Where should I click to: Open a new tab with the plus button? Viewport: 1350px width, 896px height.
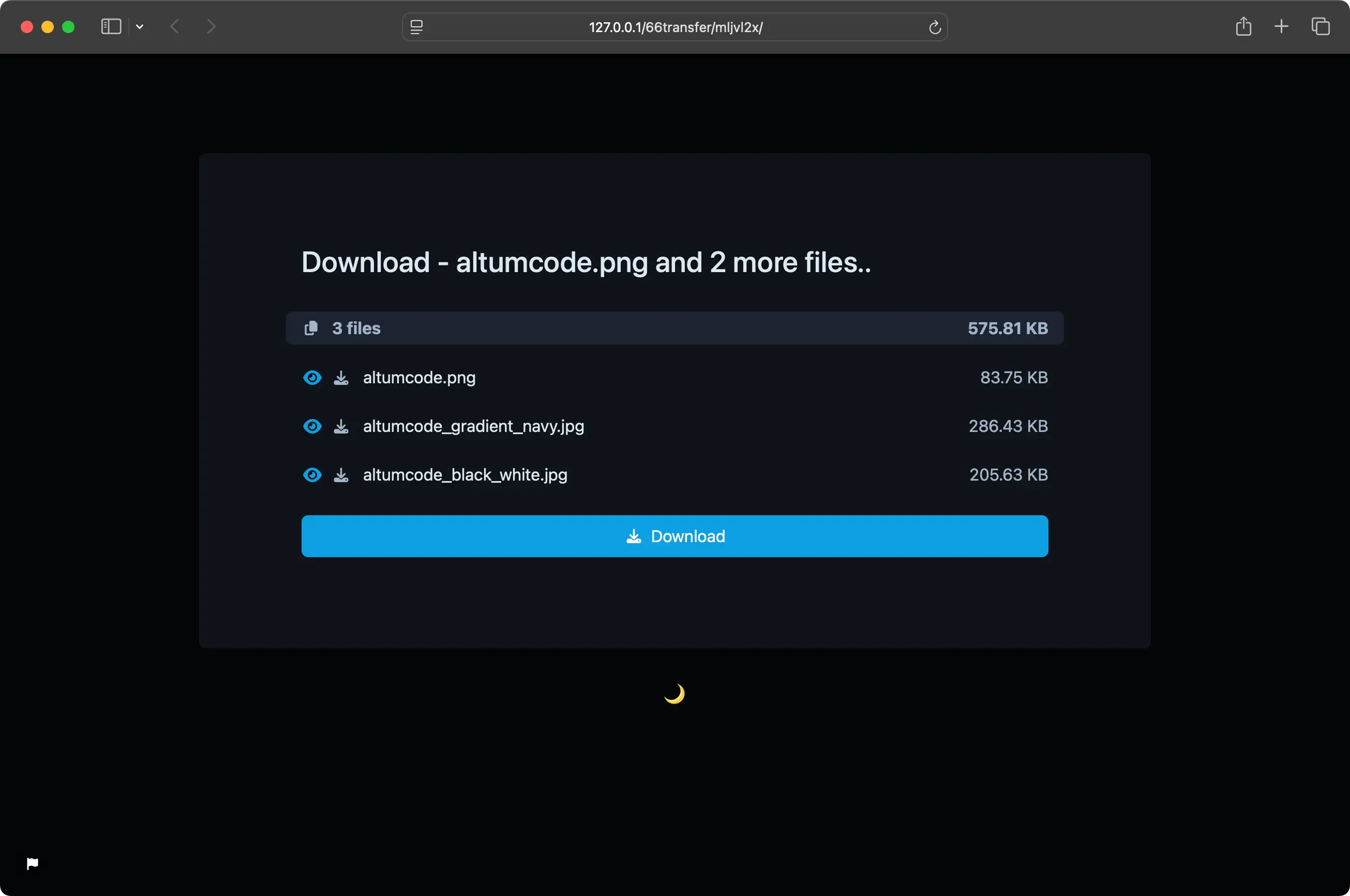coord(1281,26)
